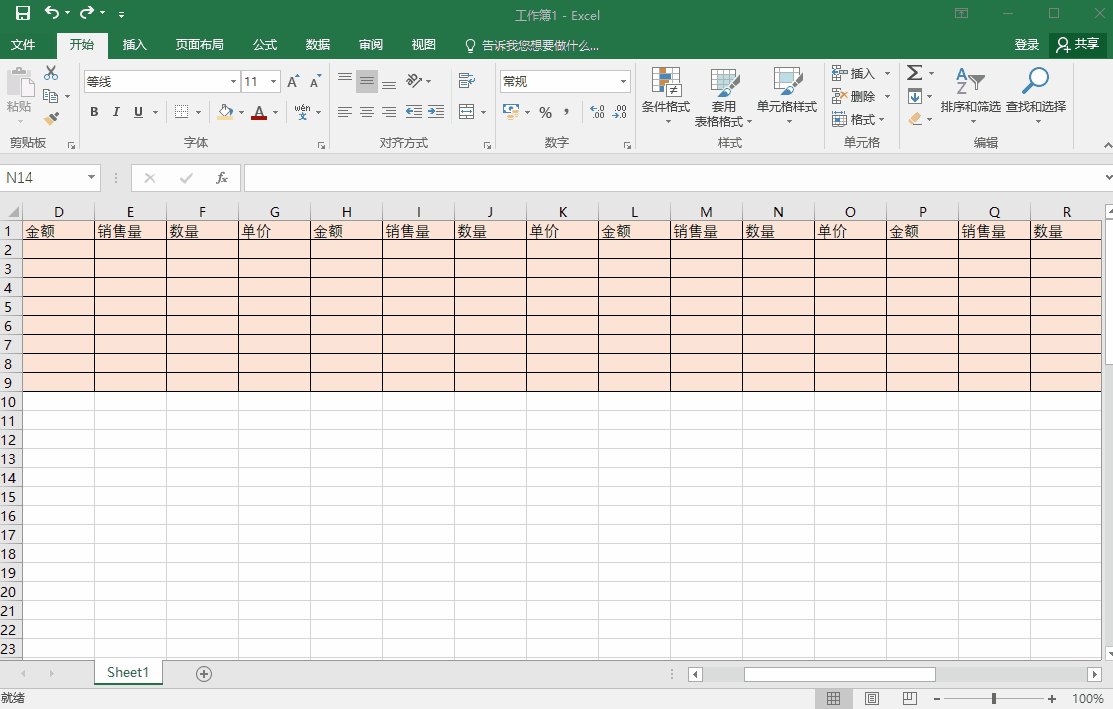The width and height of the screenshot is (1113, 709).
Task: Apply percent style
Action: 545,112
